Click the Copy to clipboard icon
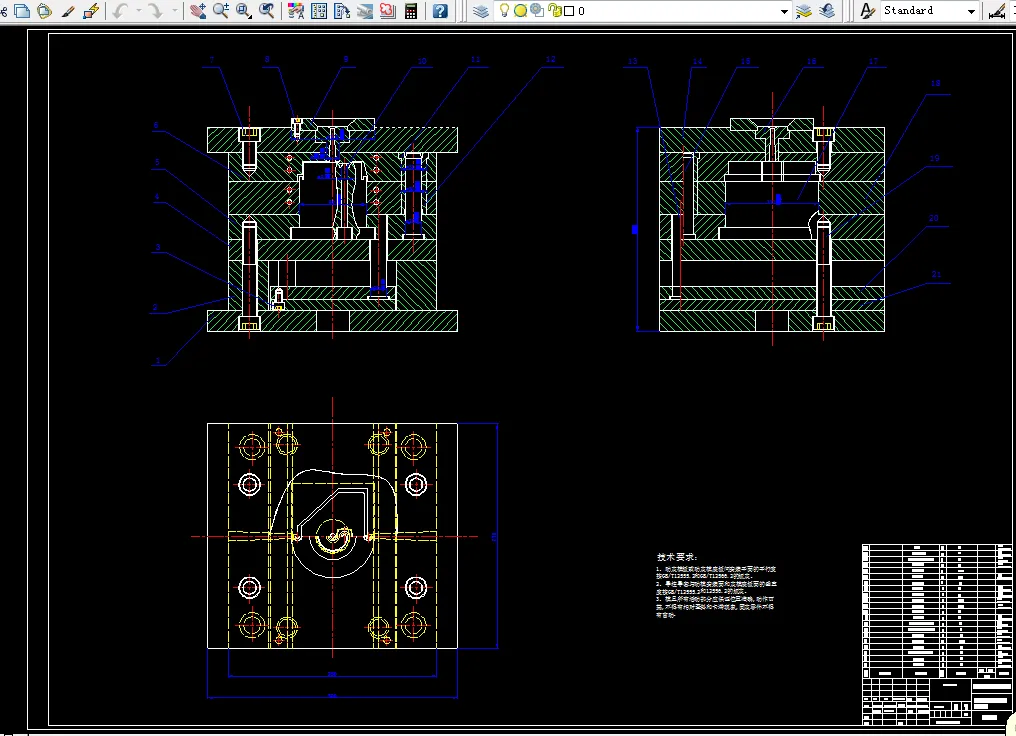 point(22,10)
